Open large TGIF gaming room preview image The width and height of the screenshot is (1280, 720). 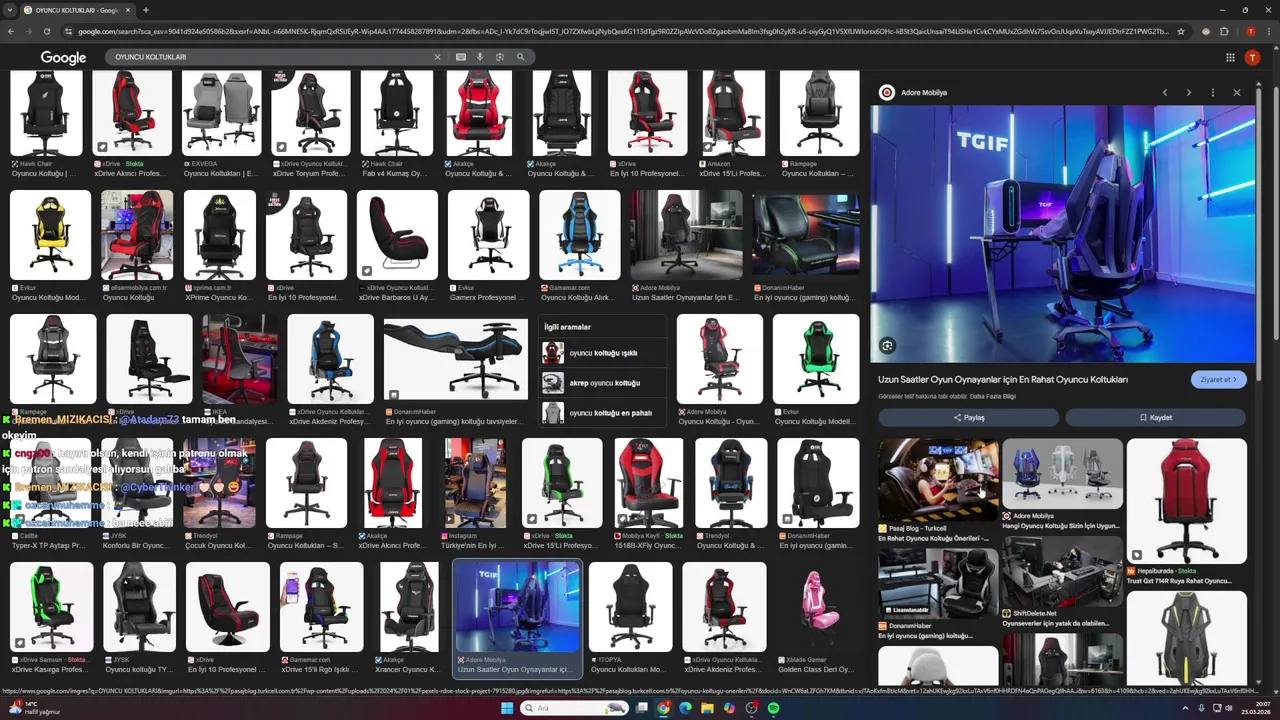pos(1062,234)
